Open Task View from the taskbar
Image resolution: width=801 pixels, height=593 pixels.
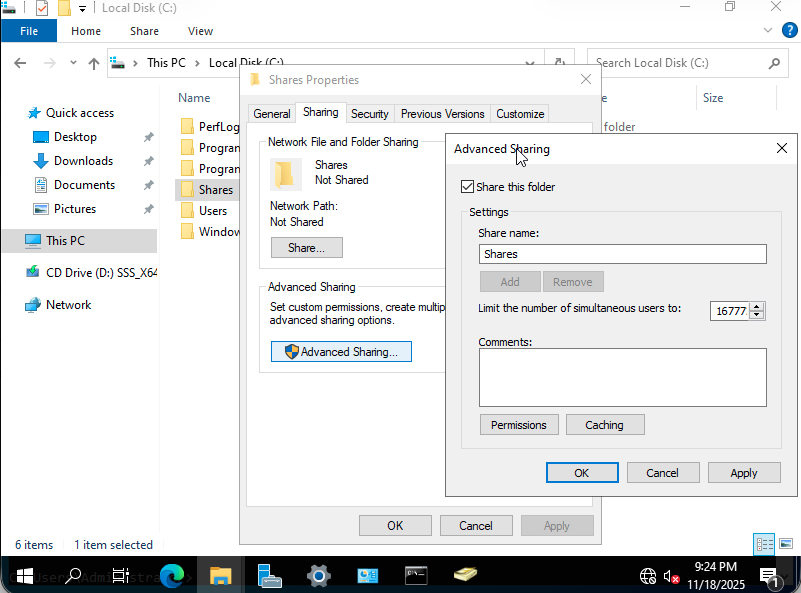coord(119,575)
